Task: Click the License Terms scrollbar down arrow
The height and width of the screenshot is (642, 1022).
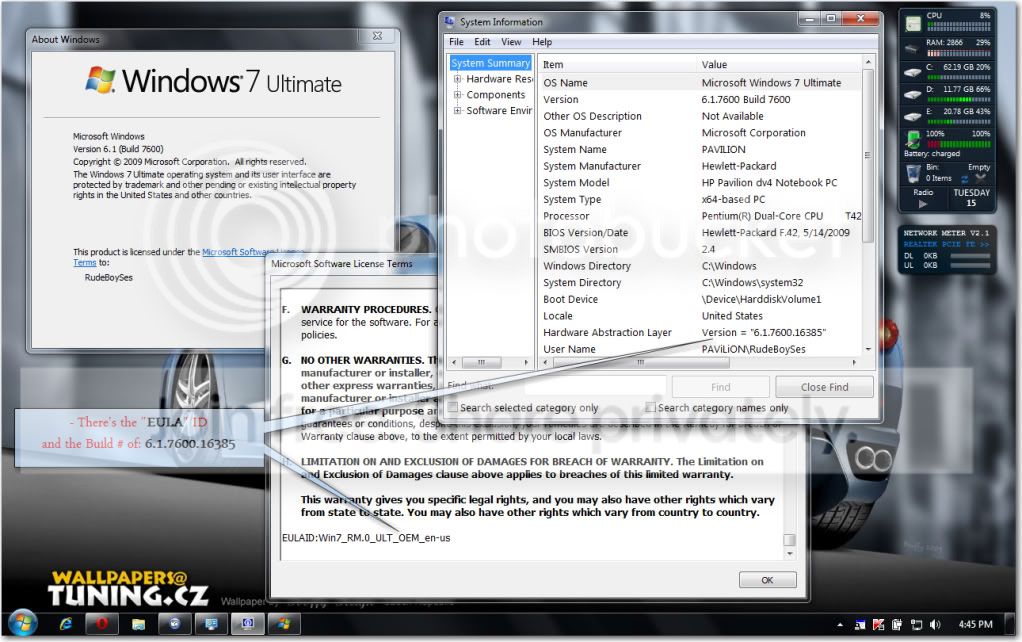Action: 789,553
